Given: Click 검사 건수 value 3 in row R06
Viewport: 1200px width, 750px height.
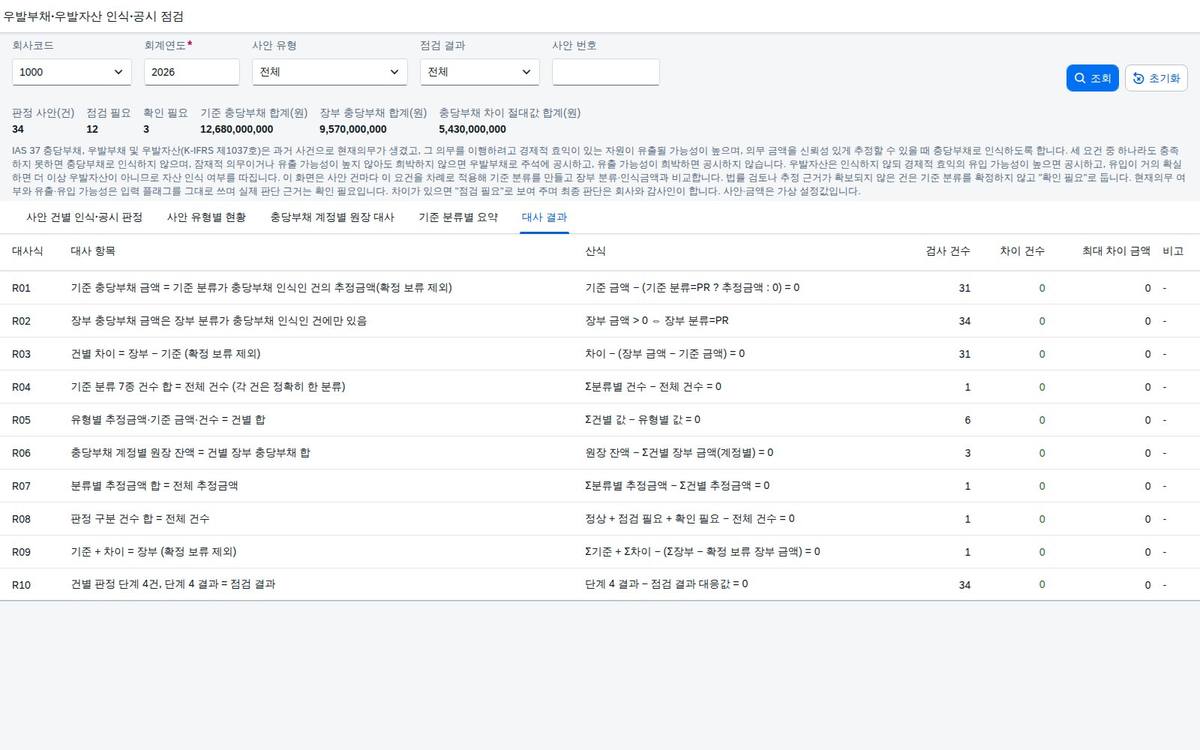Looking at the screenshot, I should 967,453.
